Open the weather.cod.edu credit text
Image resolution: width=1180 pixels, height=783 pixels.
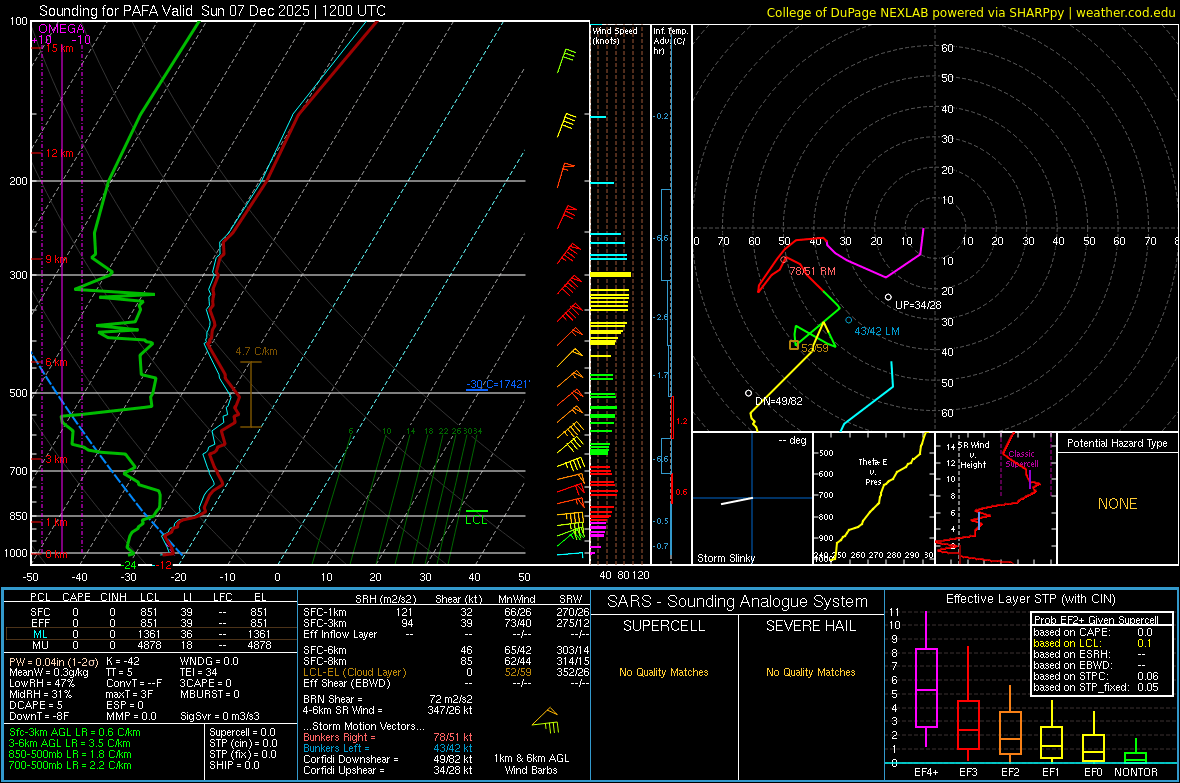point(1125,12)
